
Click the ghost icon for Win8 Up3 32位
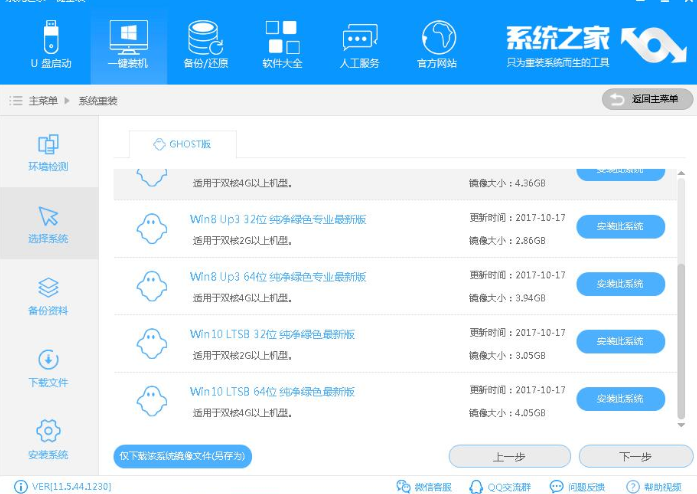pos(152,229)
